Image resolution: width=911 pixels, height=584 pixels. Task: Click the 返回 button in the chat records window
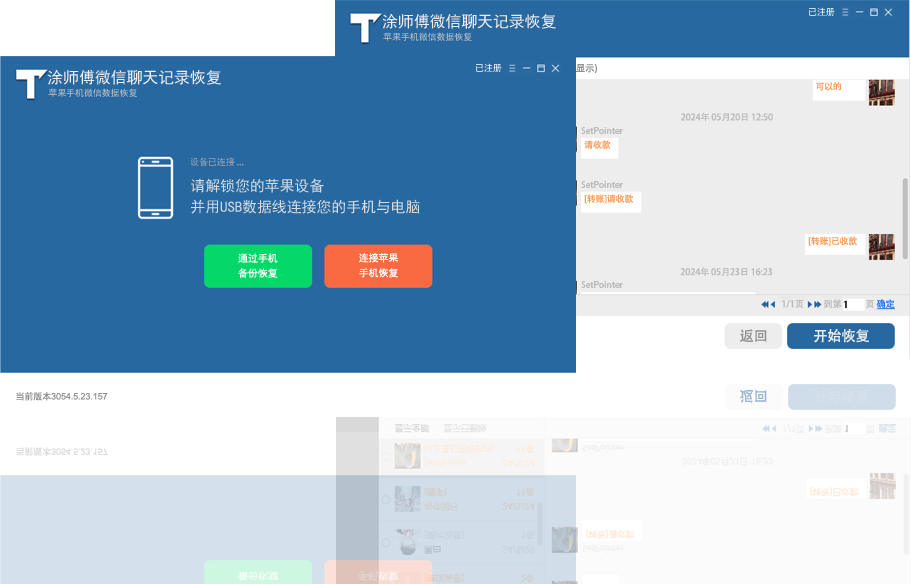[x=753, y=336]
